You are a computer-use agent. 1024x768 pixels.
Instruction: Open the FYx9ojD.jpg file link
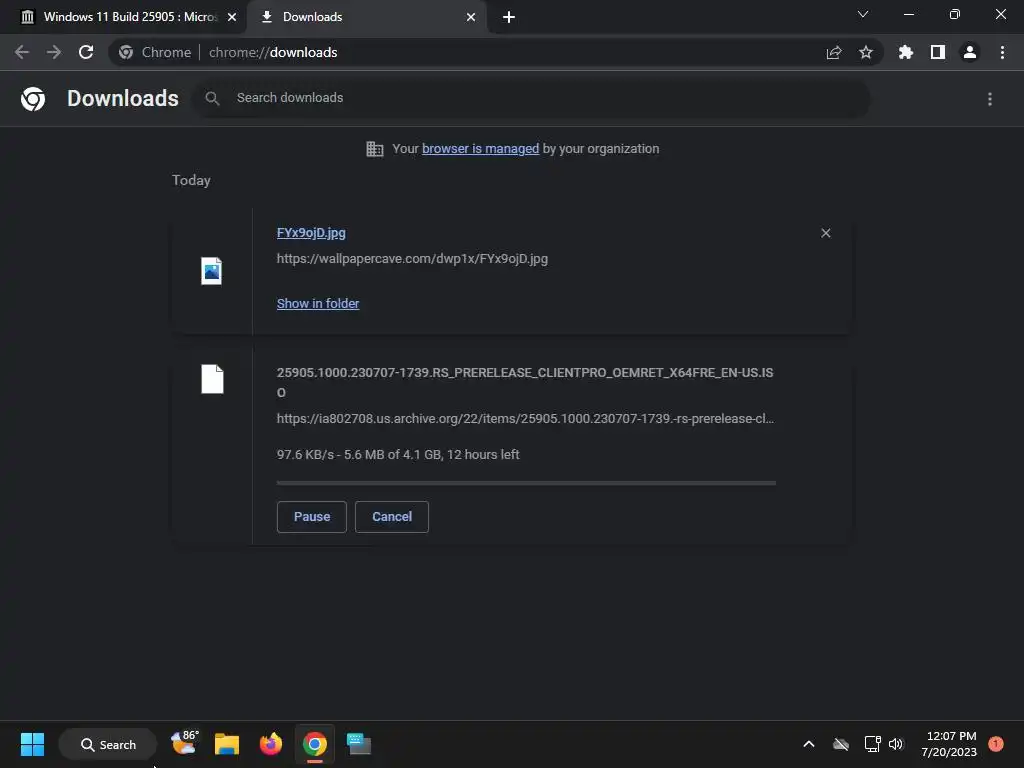tap(311, 233)
